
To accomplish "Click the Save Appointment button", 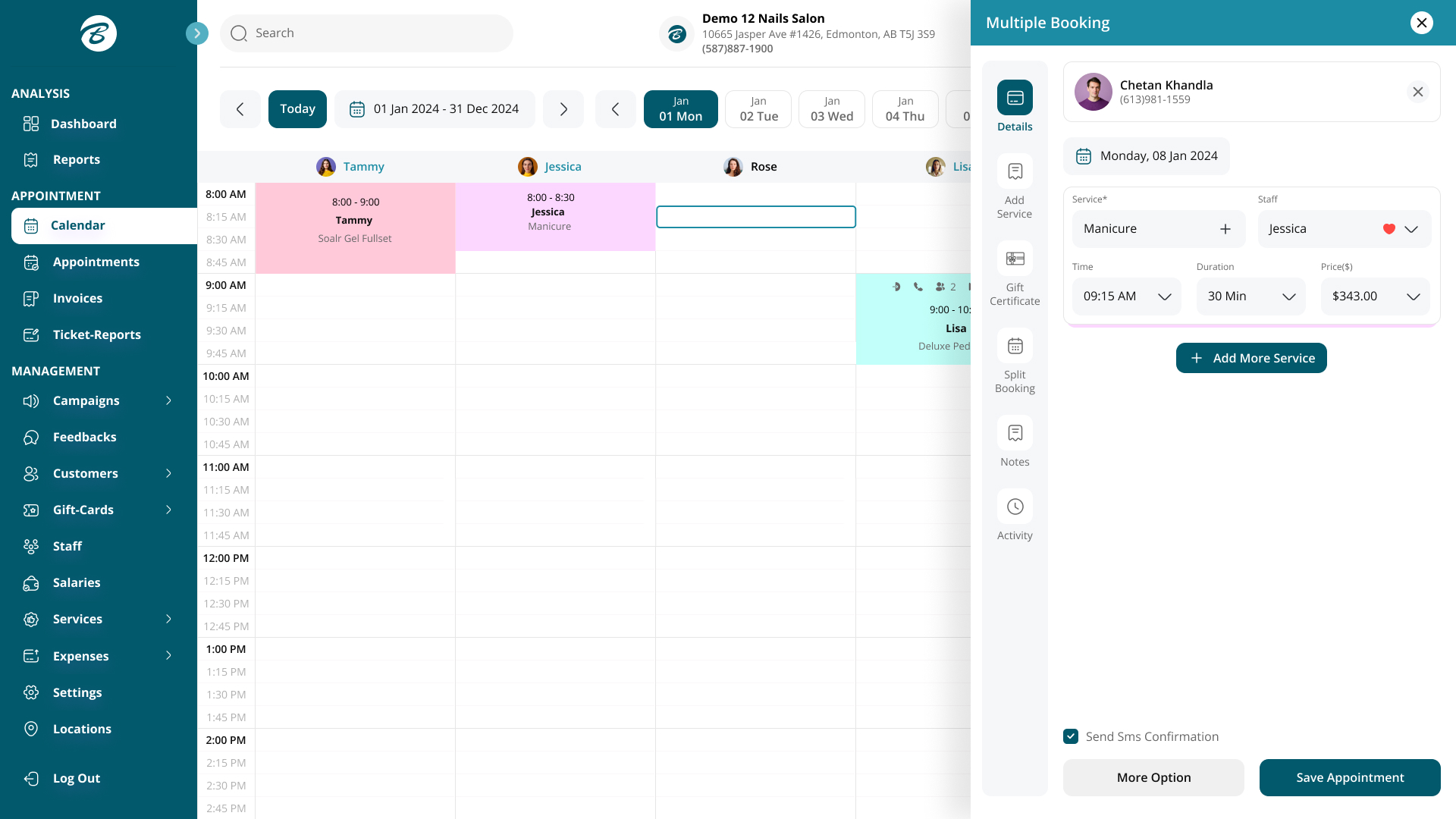I will (1350, 777).
